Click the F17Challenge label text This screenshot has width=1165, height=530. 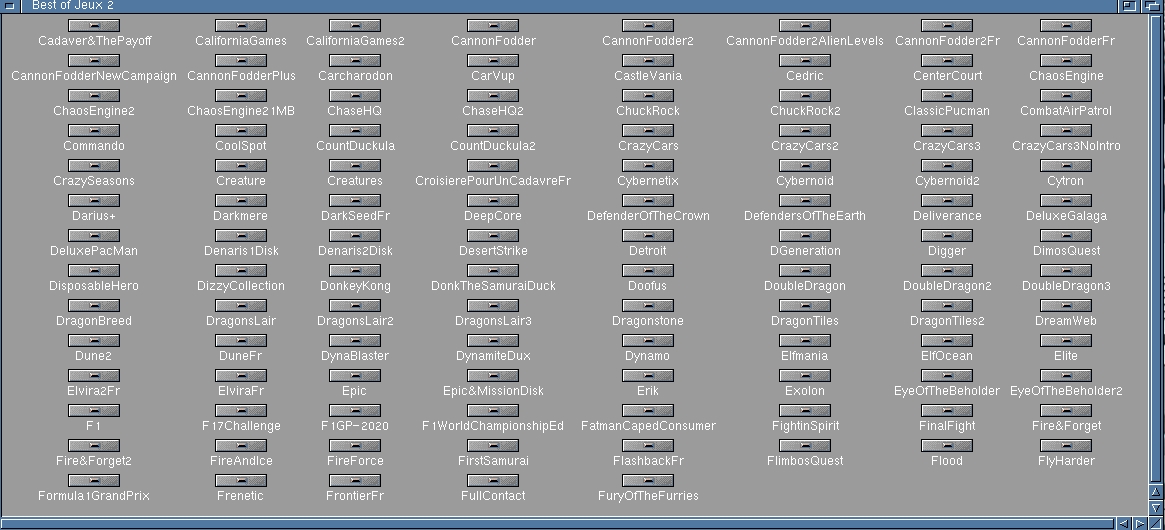click(241, 425)
